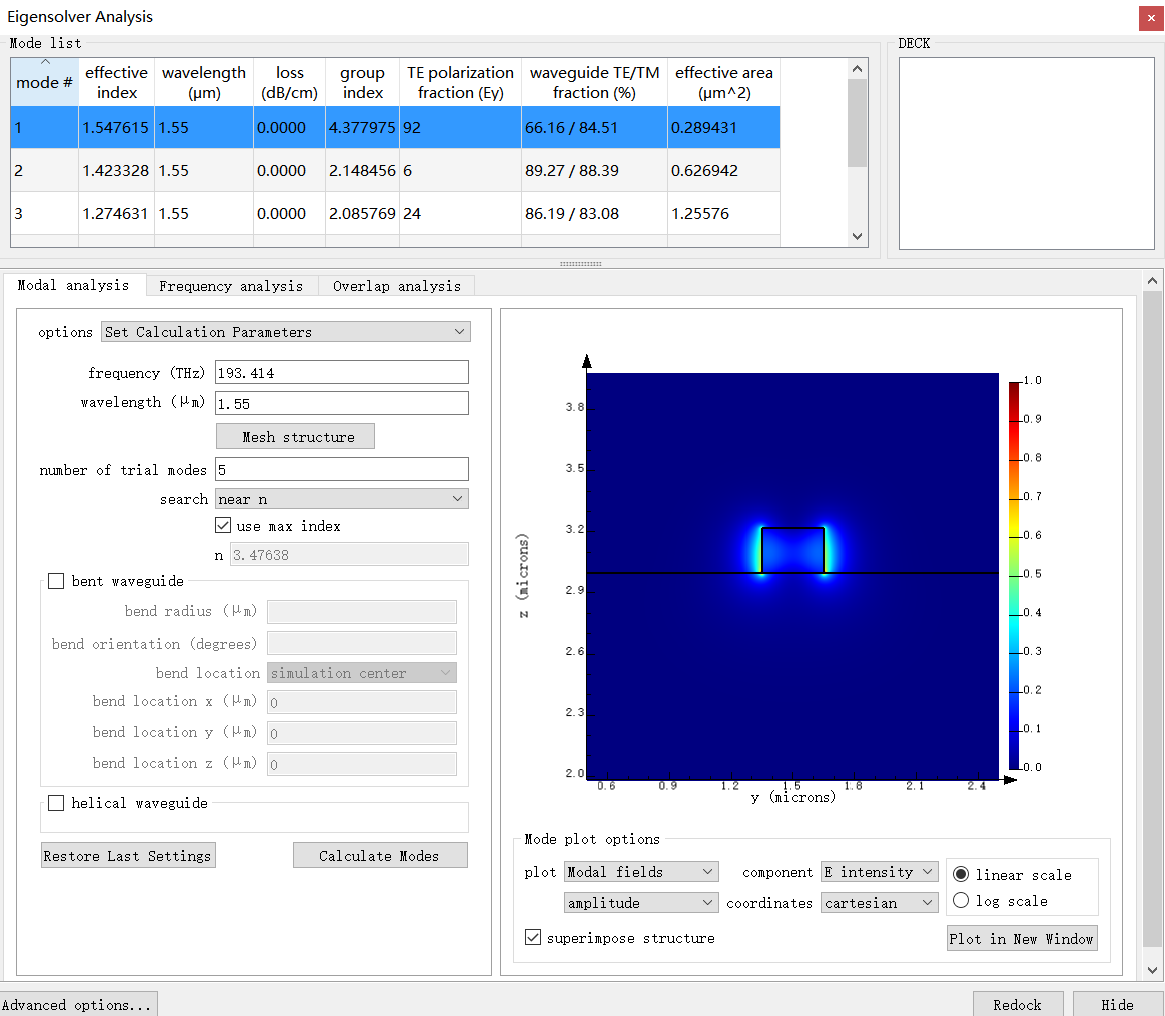Toggle the use max index checkbox
Image resolution: width=1165 pixels, height=1016 pixels.
point(223,526)
